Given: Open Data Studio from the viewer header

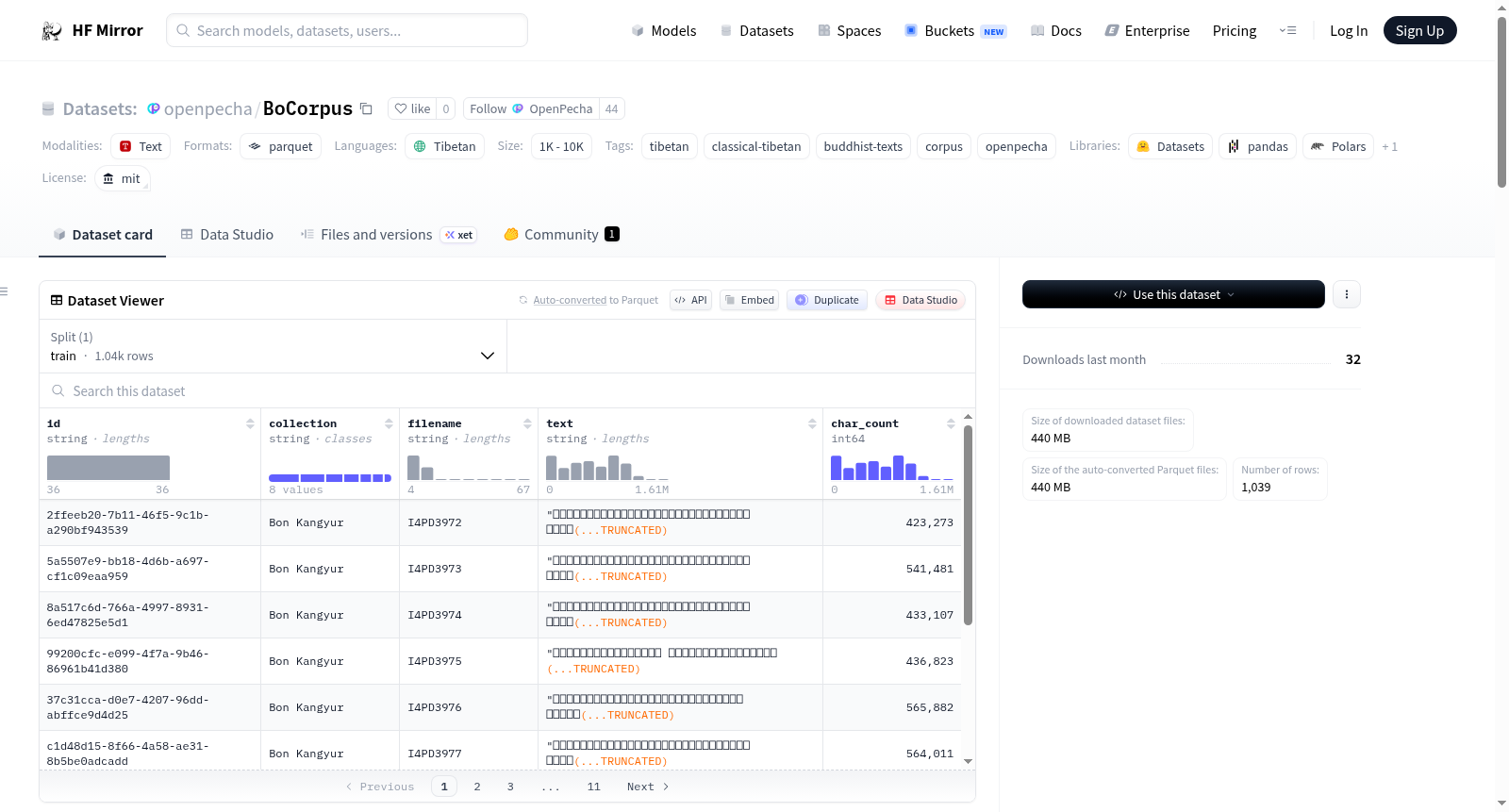Looking at the screenshot, I should pyautogui.click(x=920, y=300).
